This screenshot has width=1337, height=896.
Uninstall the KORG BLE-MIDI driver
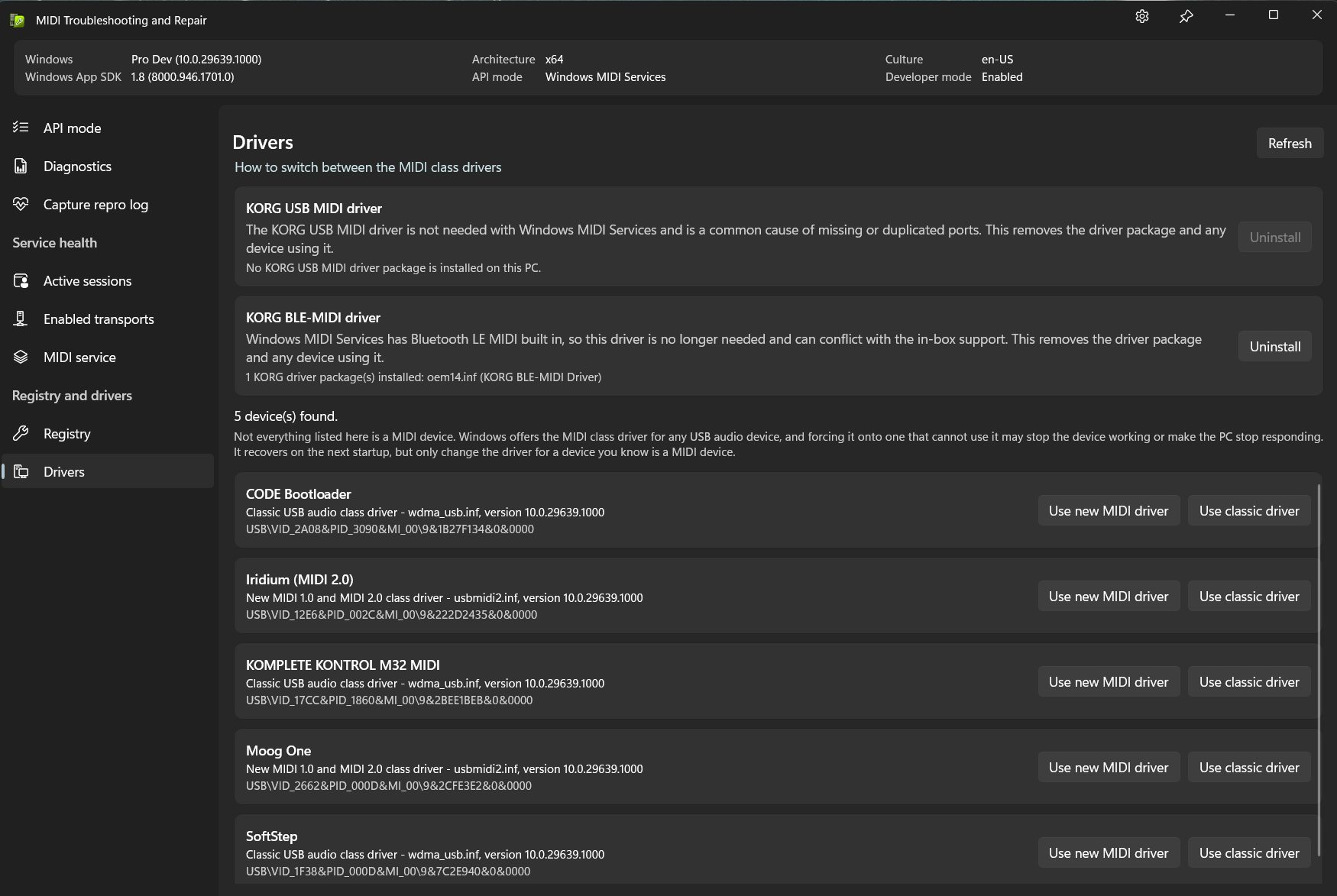(1275, 347)
